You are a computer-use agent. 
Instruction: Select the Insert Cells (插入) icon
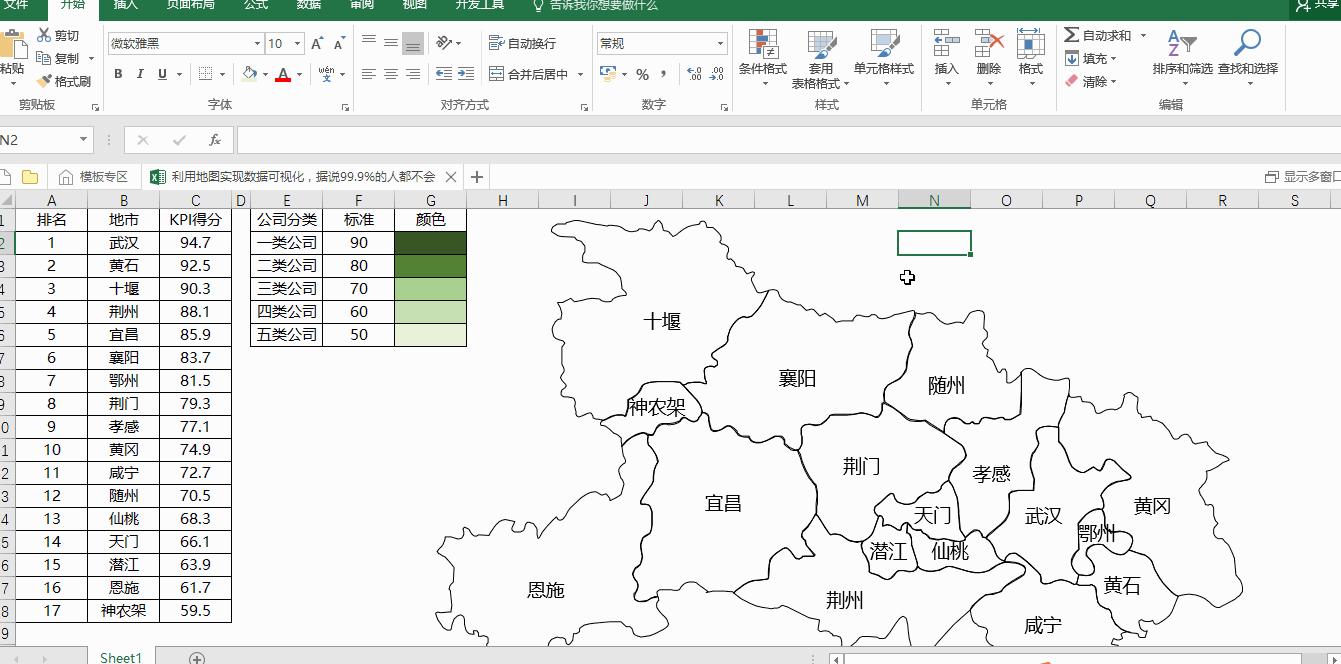(x=945, y=52)
